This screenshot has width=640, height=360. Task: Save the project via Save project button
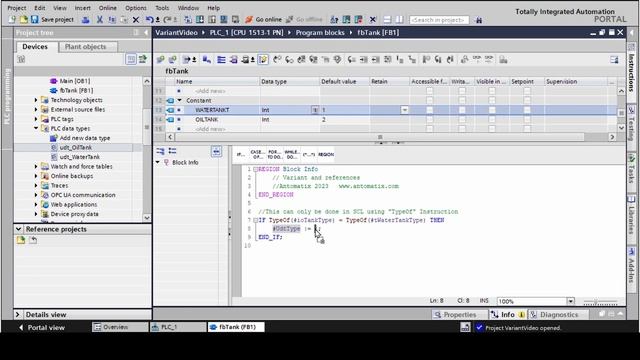[53, 20]
